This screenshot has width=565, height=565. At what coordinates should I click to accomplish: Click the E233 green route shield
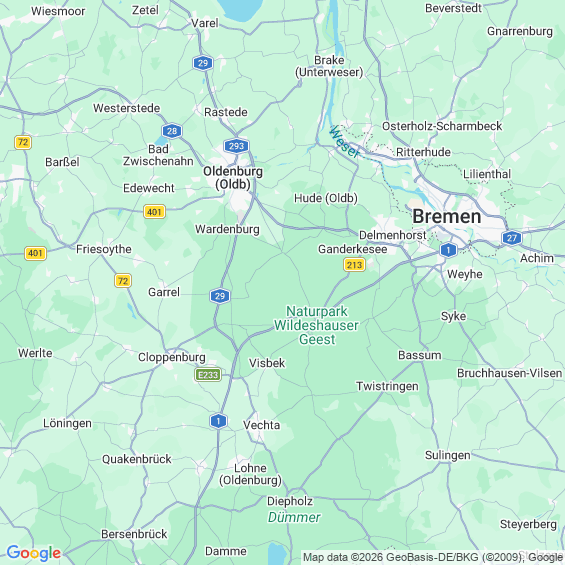pos(208,375)
